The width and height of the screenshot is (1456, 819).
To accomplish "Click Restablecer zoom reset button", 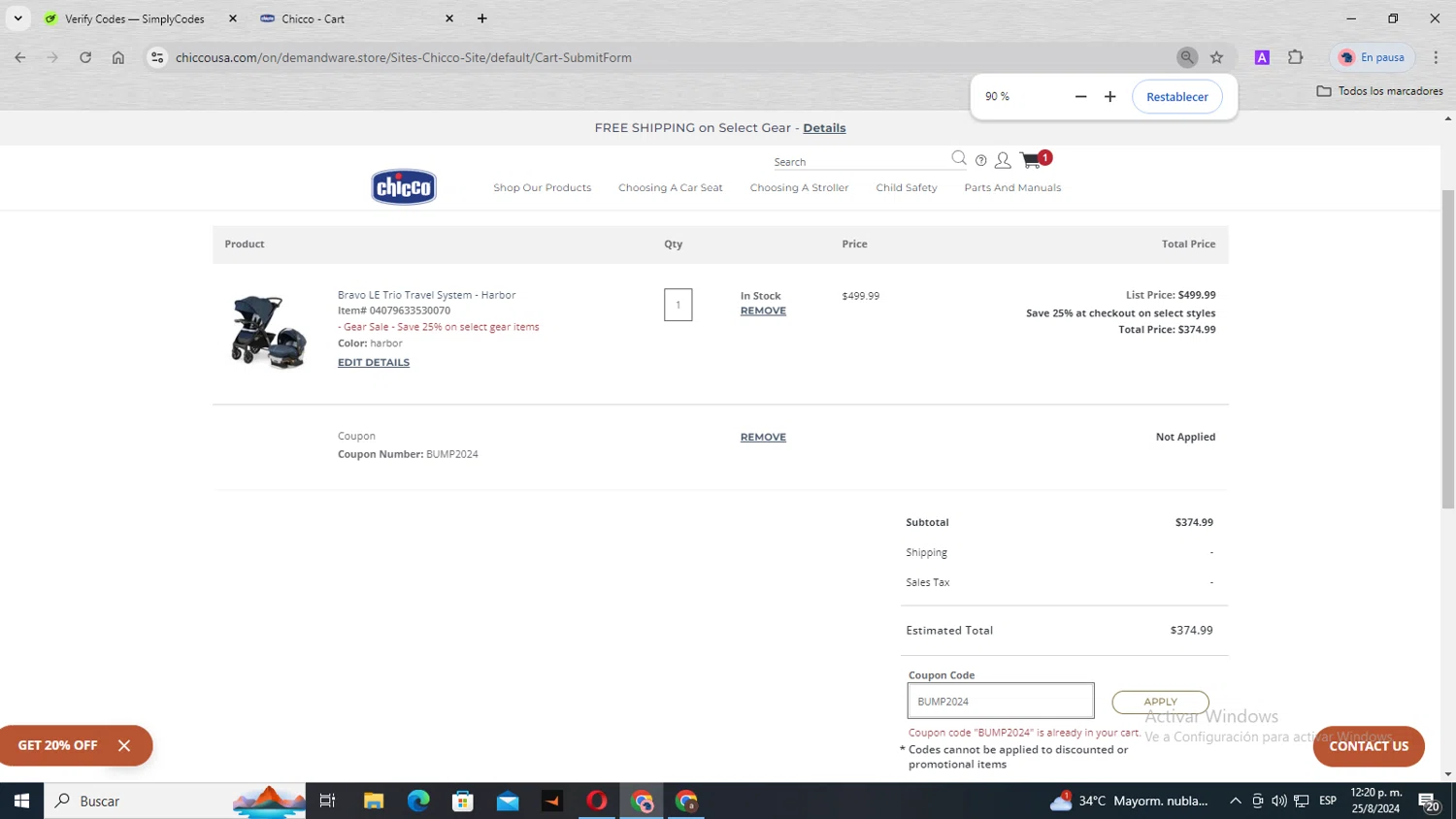I will point(1176,96).
